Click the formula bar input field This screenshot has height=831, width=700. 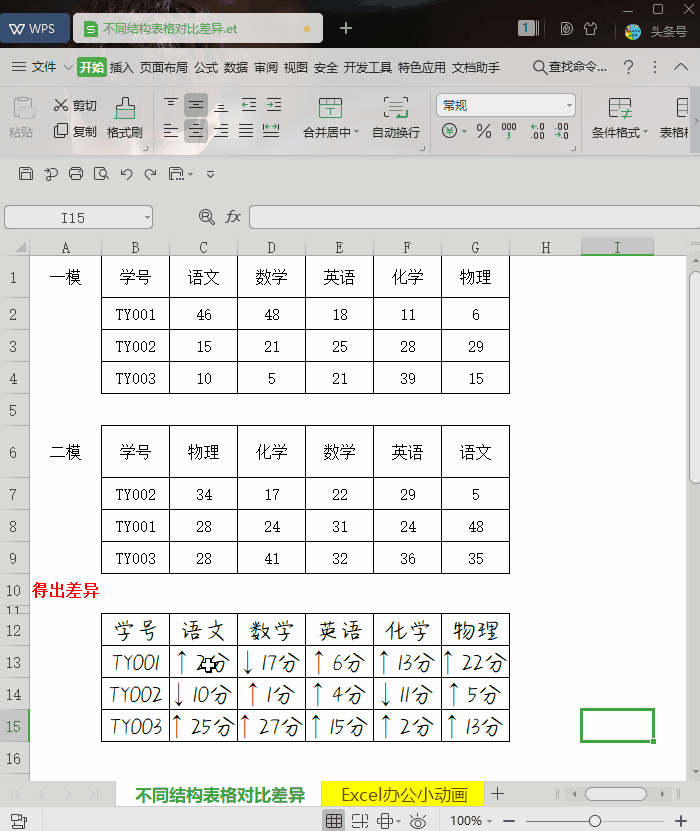474,217
